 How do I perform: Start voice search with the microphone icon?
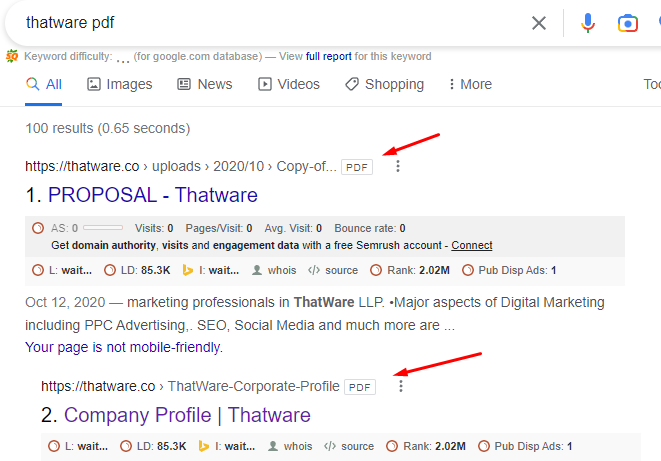point(588,23)
